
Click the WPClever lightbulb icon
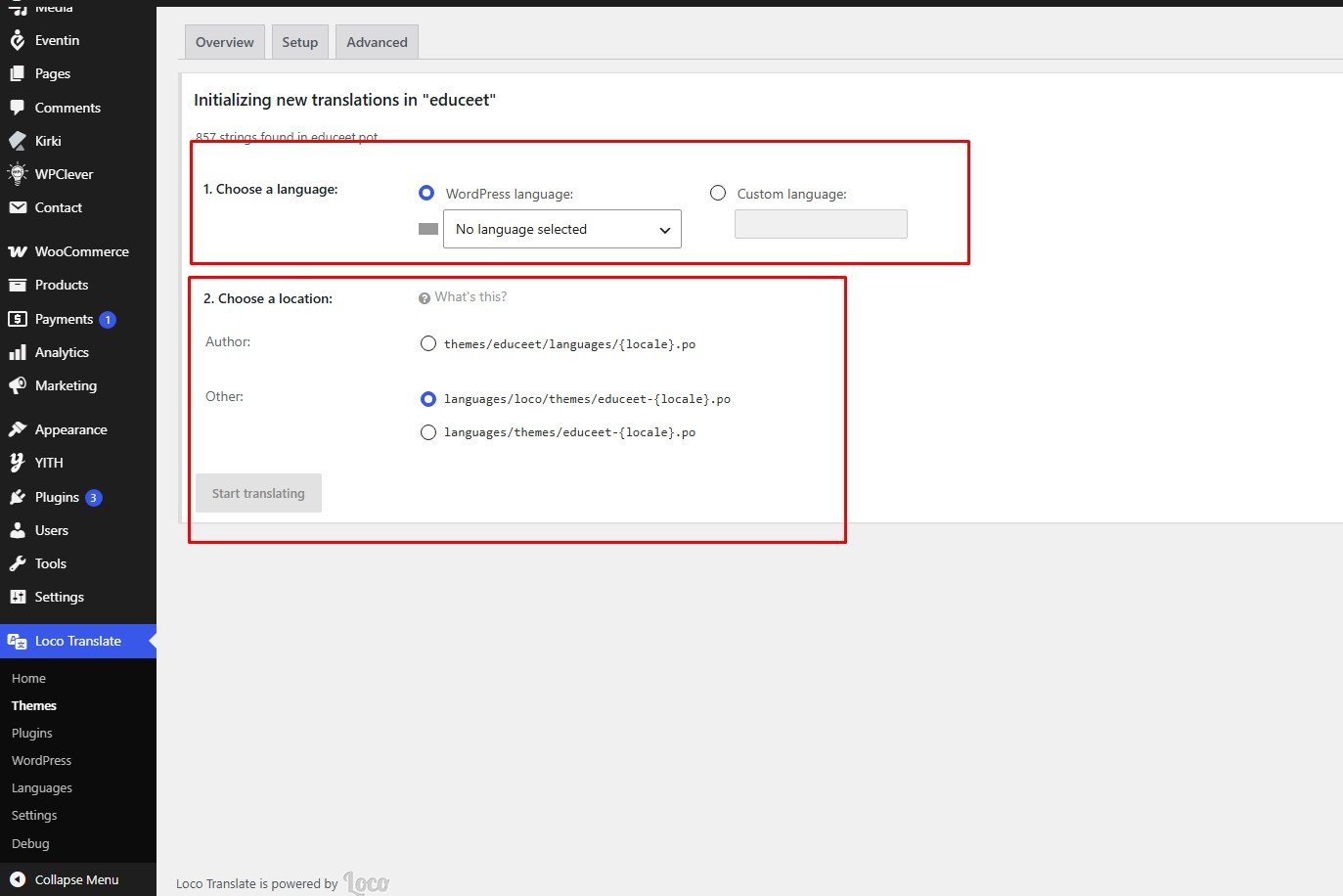17,174
